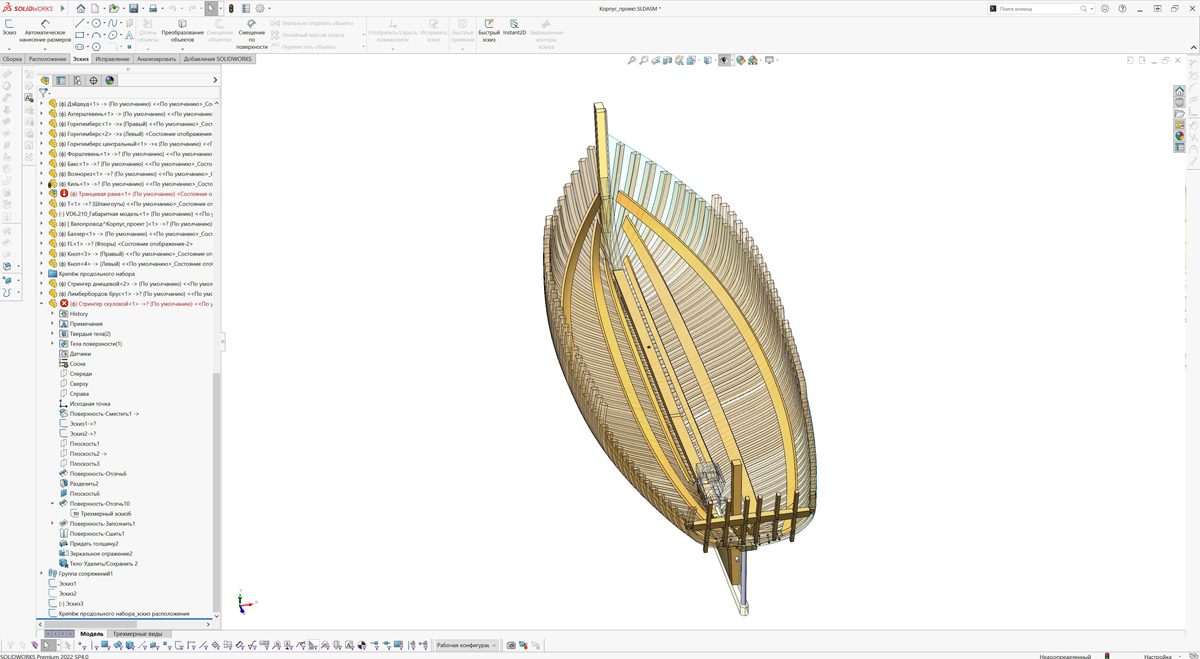The height and width of the screenshot is (659, 1200).
Task: Open the Трехмерные виды bottom tab
Action: (x=137, y=634)
